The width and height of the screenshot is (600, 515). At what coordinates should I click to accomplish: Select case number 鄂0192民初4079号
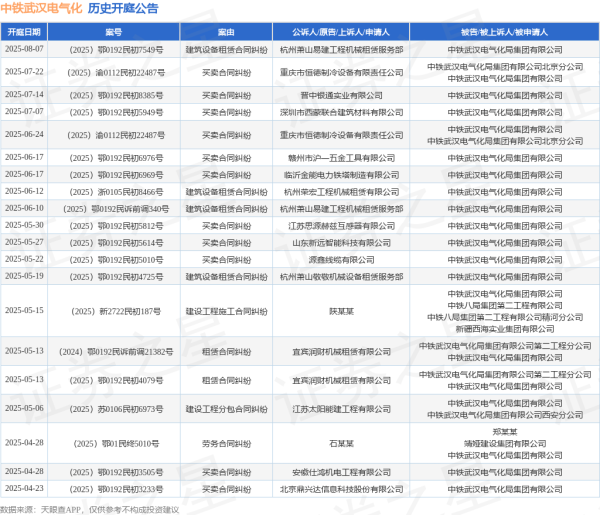tap(116, 381)
